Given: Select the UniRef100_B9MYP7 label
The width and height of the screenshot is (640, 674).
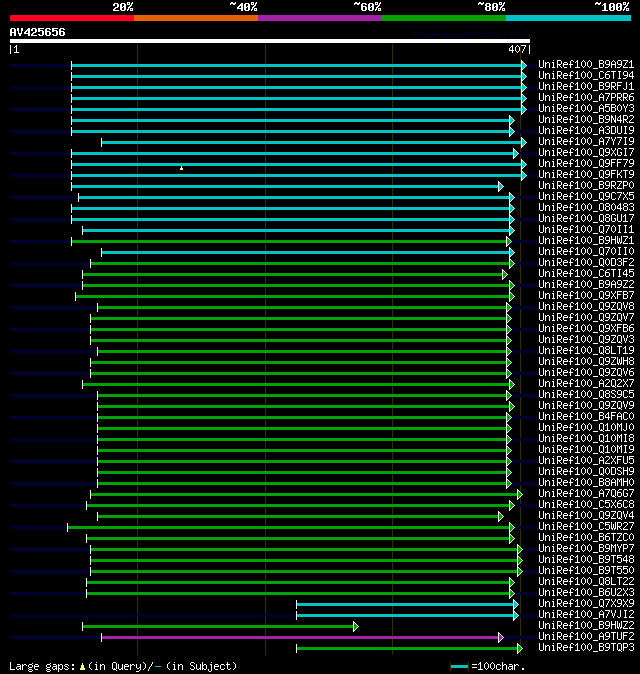Looking at the screenshot, I should 586,548.
